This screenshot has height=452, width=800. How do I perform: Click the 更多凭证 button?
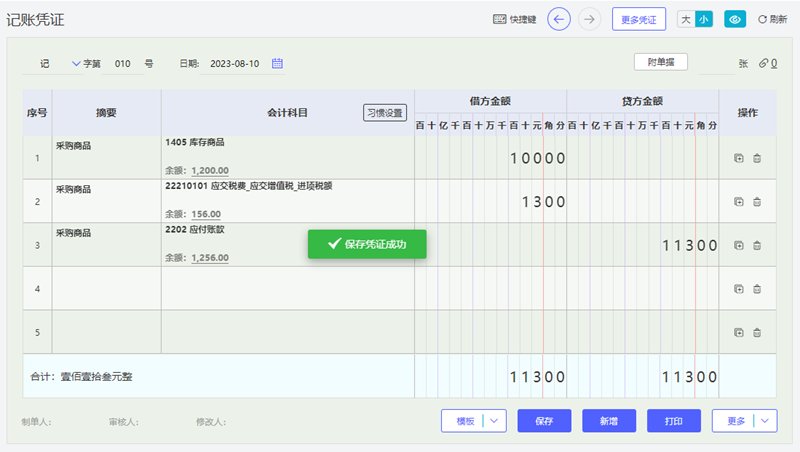point(638,19)
